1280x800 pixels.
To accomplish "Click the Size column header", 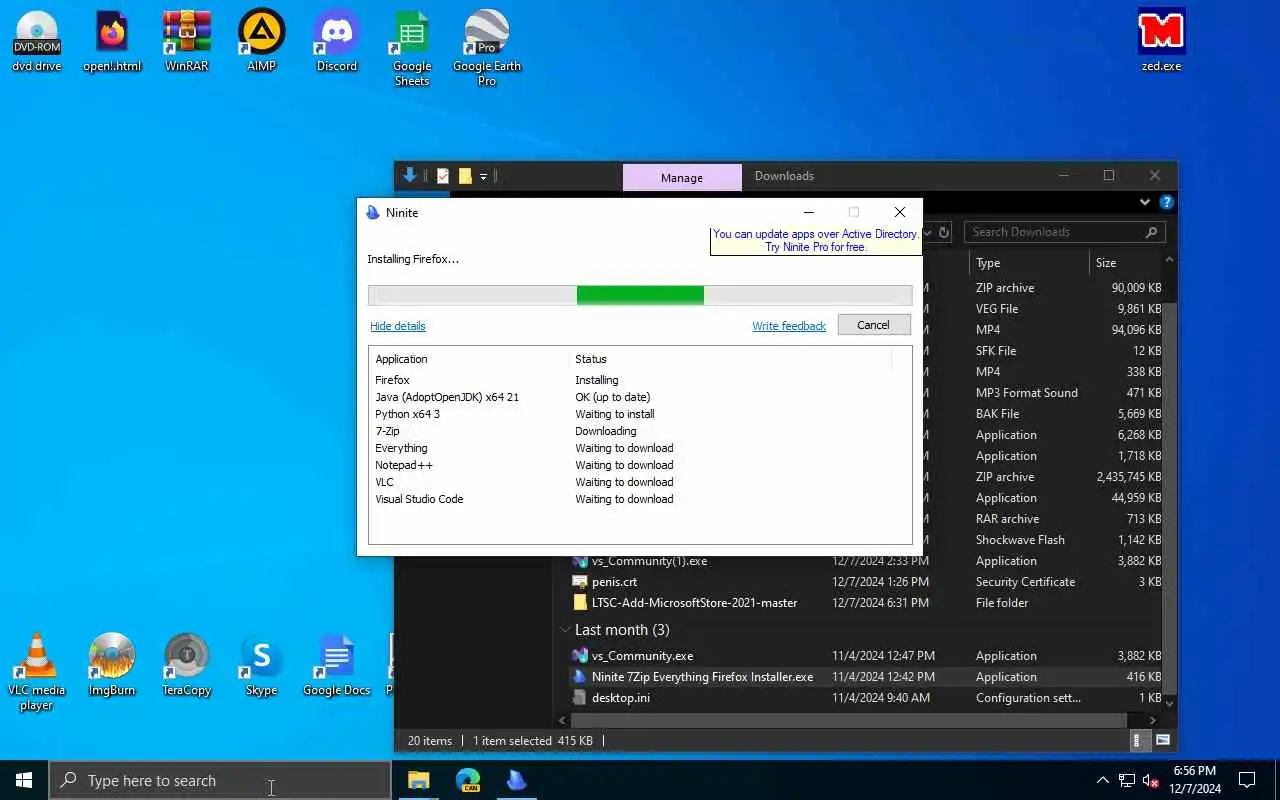I will pyautogui.click(x=1127, y=263).
